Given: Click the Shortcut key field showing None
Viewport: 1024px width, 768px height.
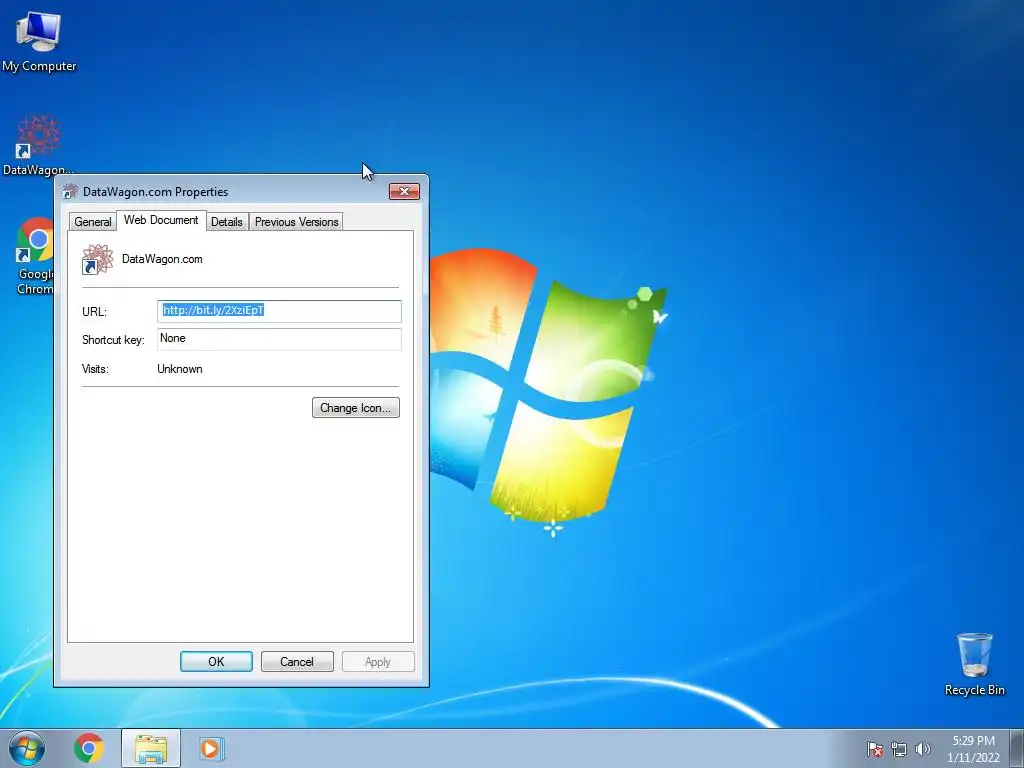Looking at the screenshot, I should 280,339.
